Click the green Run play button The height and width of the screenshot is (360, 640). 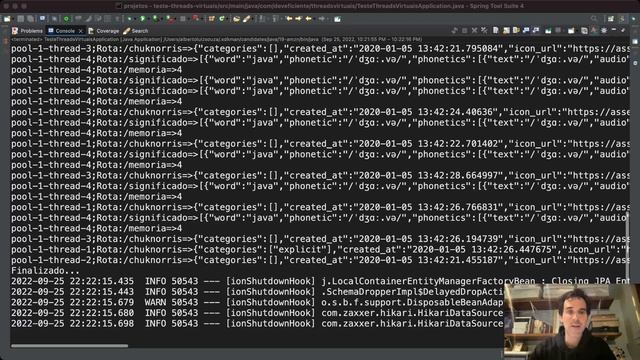pyautogui.click(x=142, y=19)
